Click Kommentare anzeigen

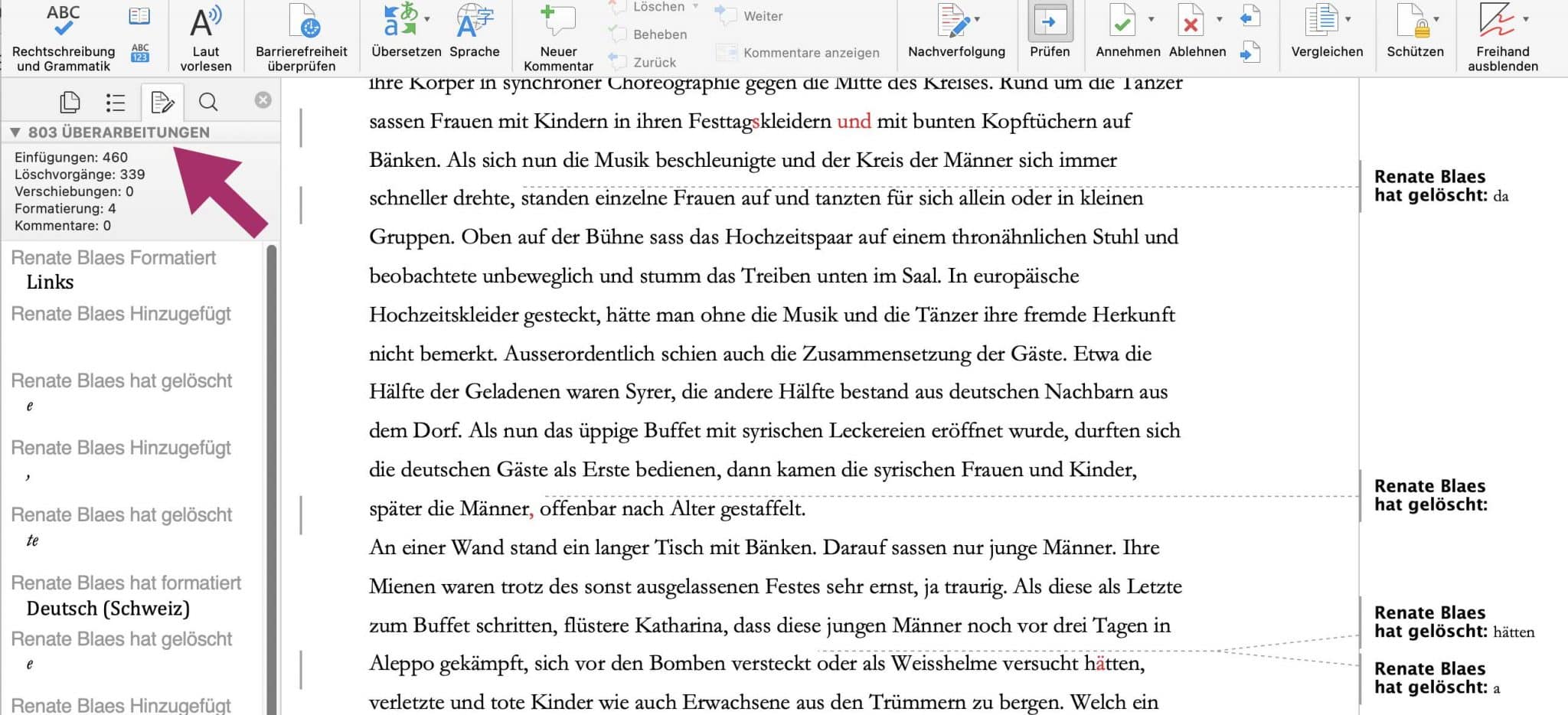pos(798,53)
